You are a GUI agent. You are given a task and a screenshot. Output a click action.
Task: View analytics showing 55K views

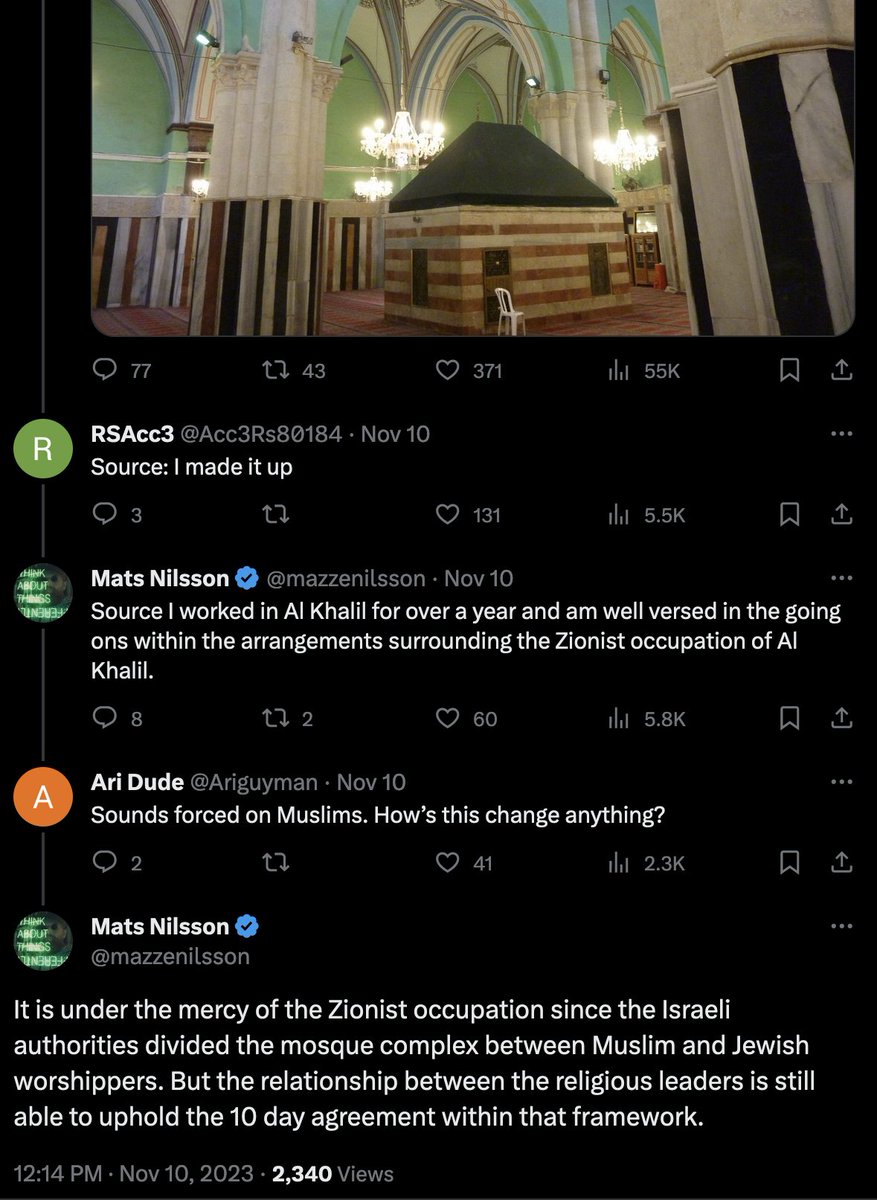click(644, 370)
